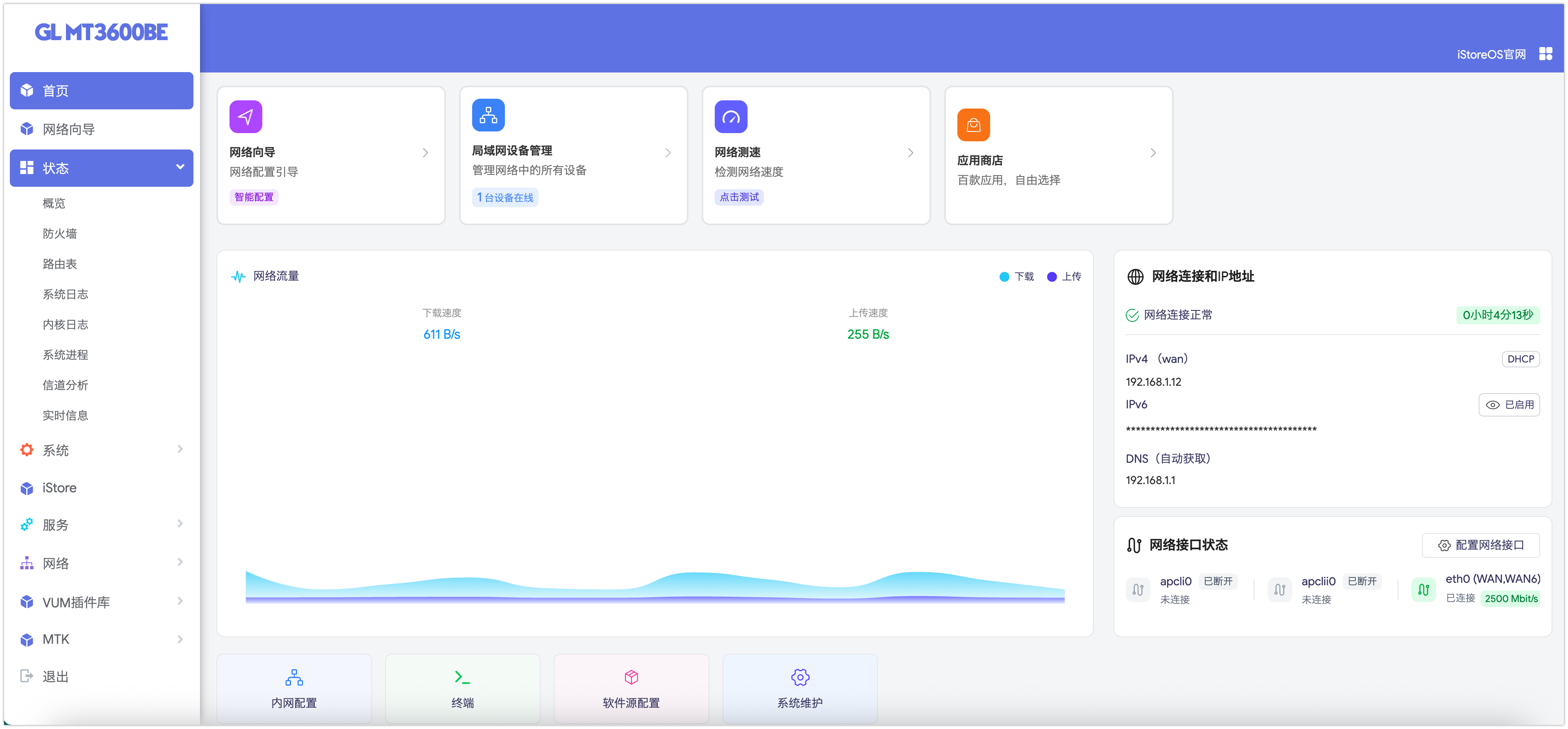The height and width of the screenshot is (729, 1568).
Task: Toggle IPv6 address visibility with 已启用 eye button
Action: coord(1509,405)
